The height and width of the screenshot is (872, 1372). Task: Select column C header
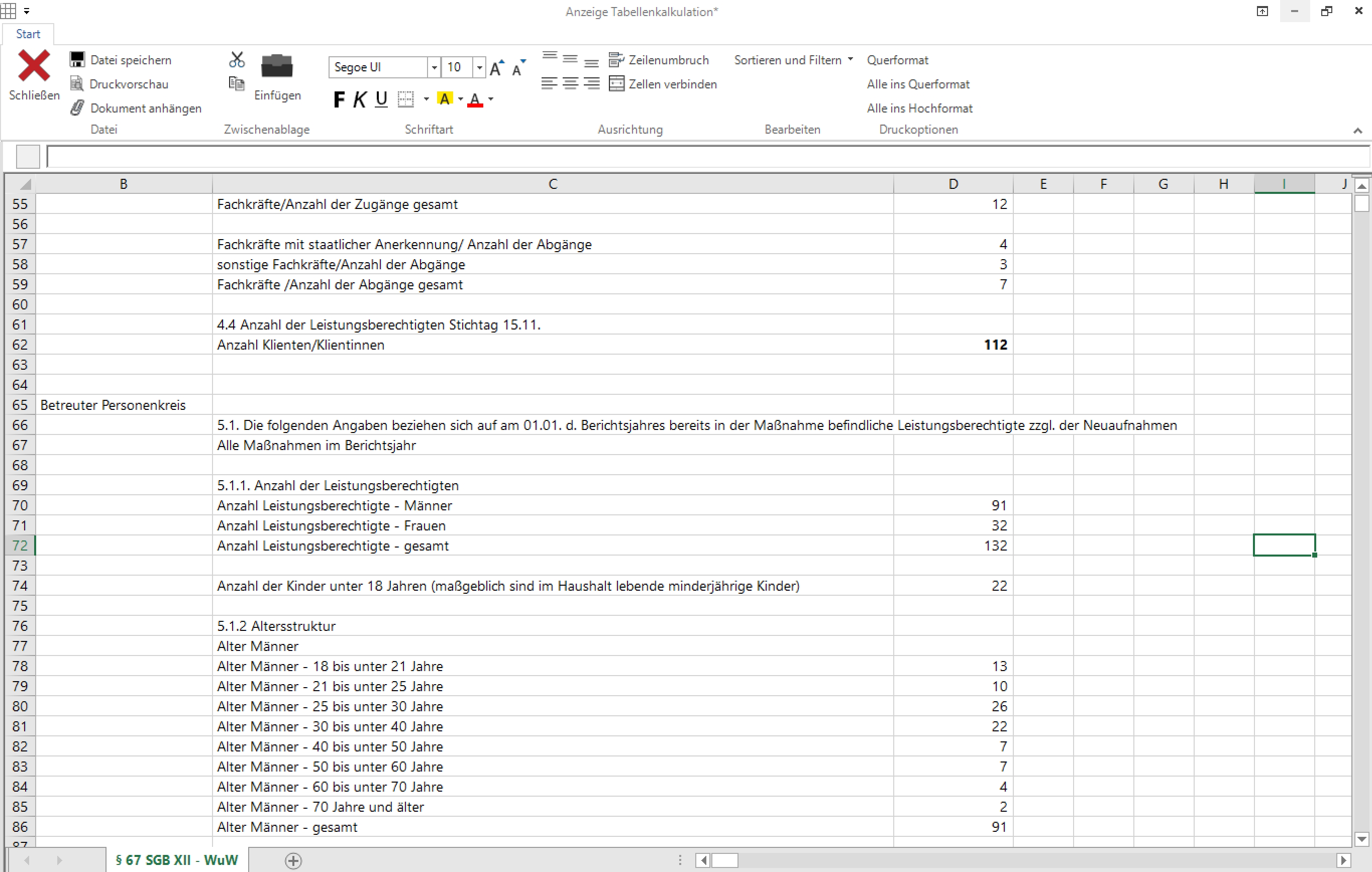(x=553, y=183)
